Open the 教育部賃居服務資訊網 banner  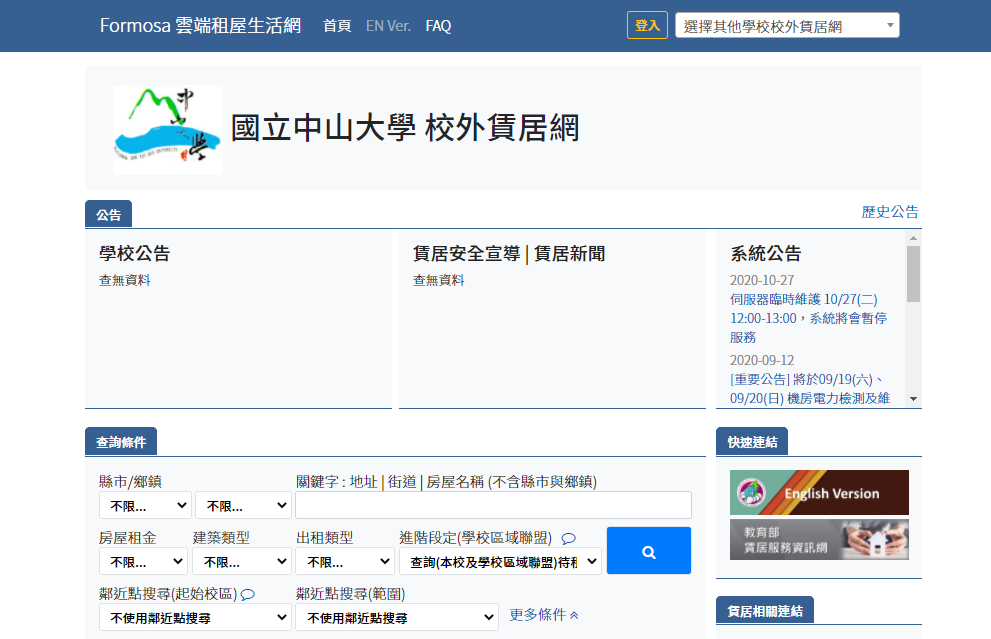click(819, 540)
